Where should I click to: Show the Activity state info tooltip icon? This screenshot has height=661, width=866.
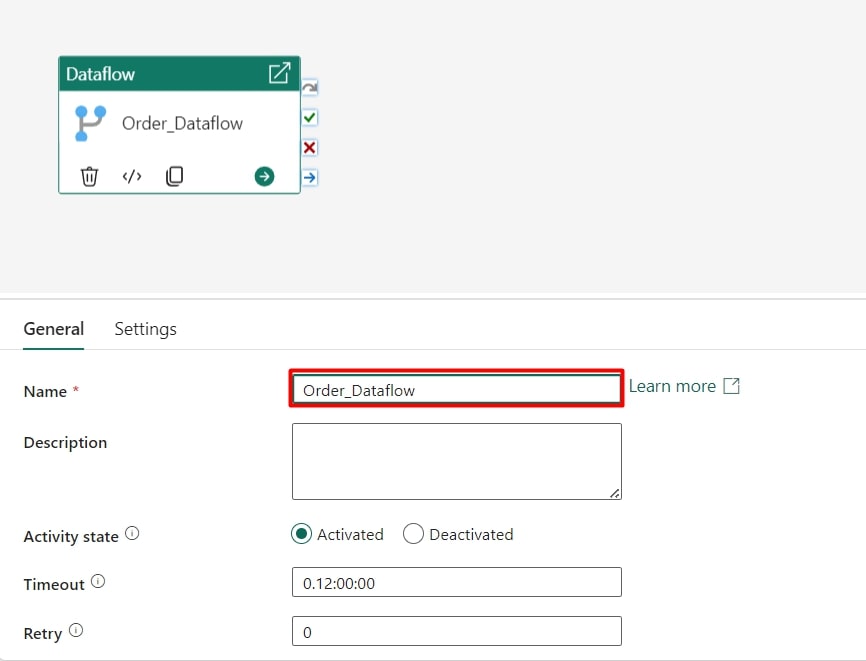[132, 534]
